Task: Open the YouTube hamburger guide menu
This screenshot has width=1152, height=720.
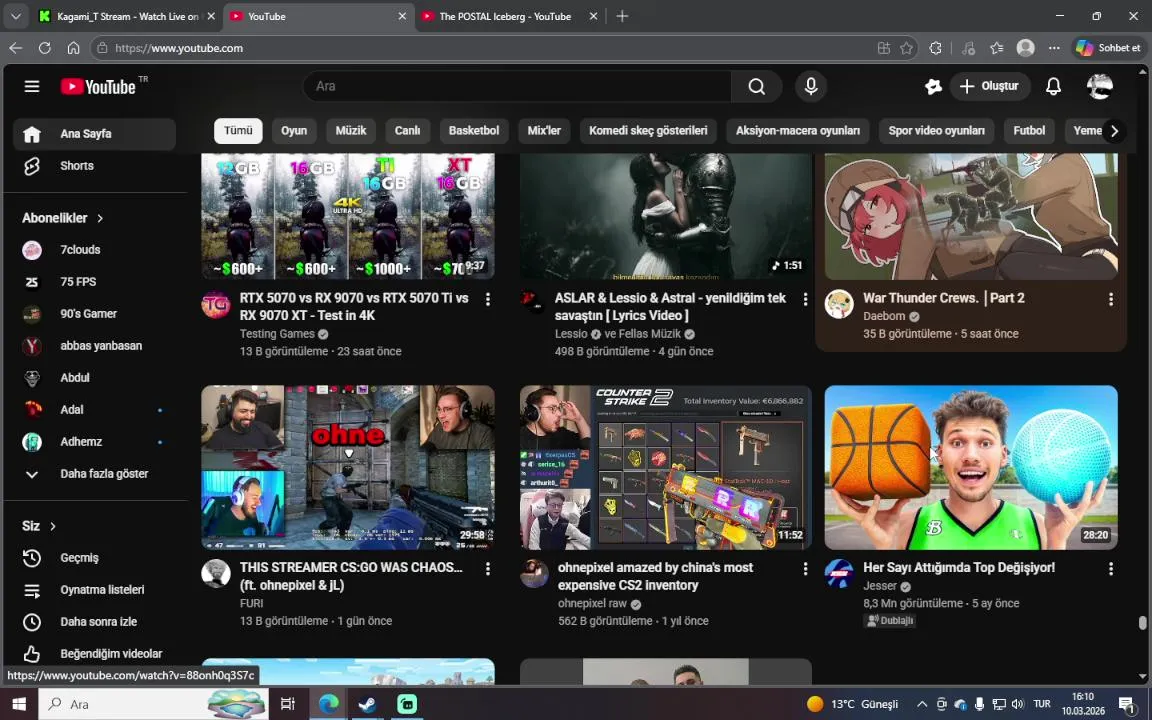Action: pos(32,87)
